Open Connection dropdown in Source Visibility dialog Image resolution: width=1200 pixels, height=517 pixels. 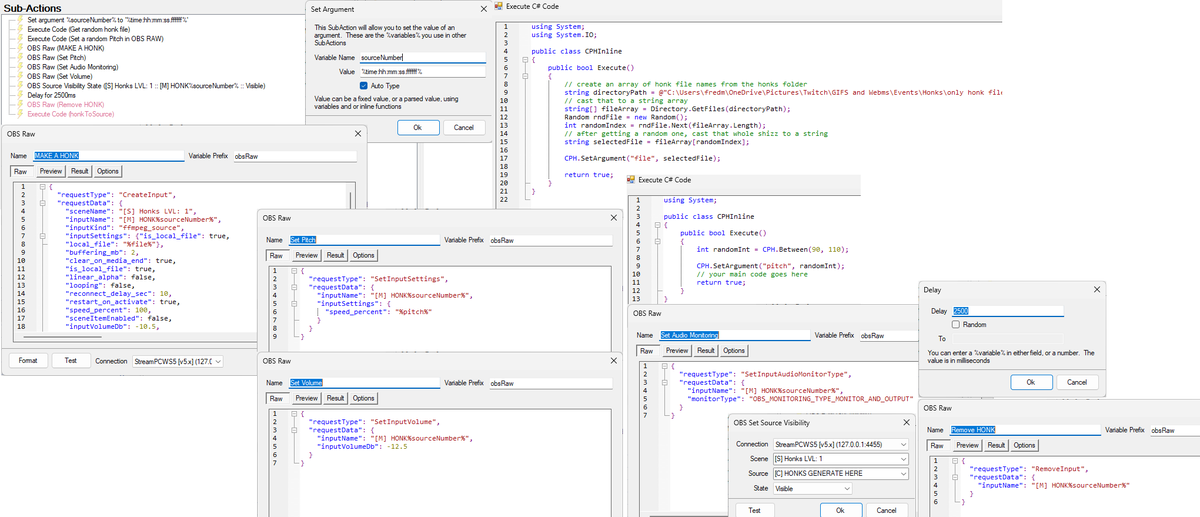(842, 444)
